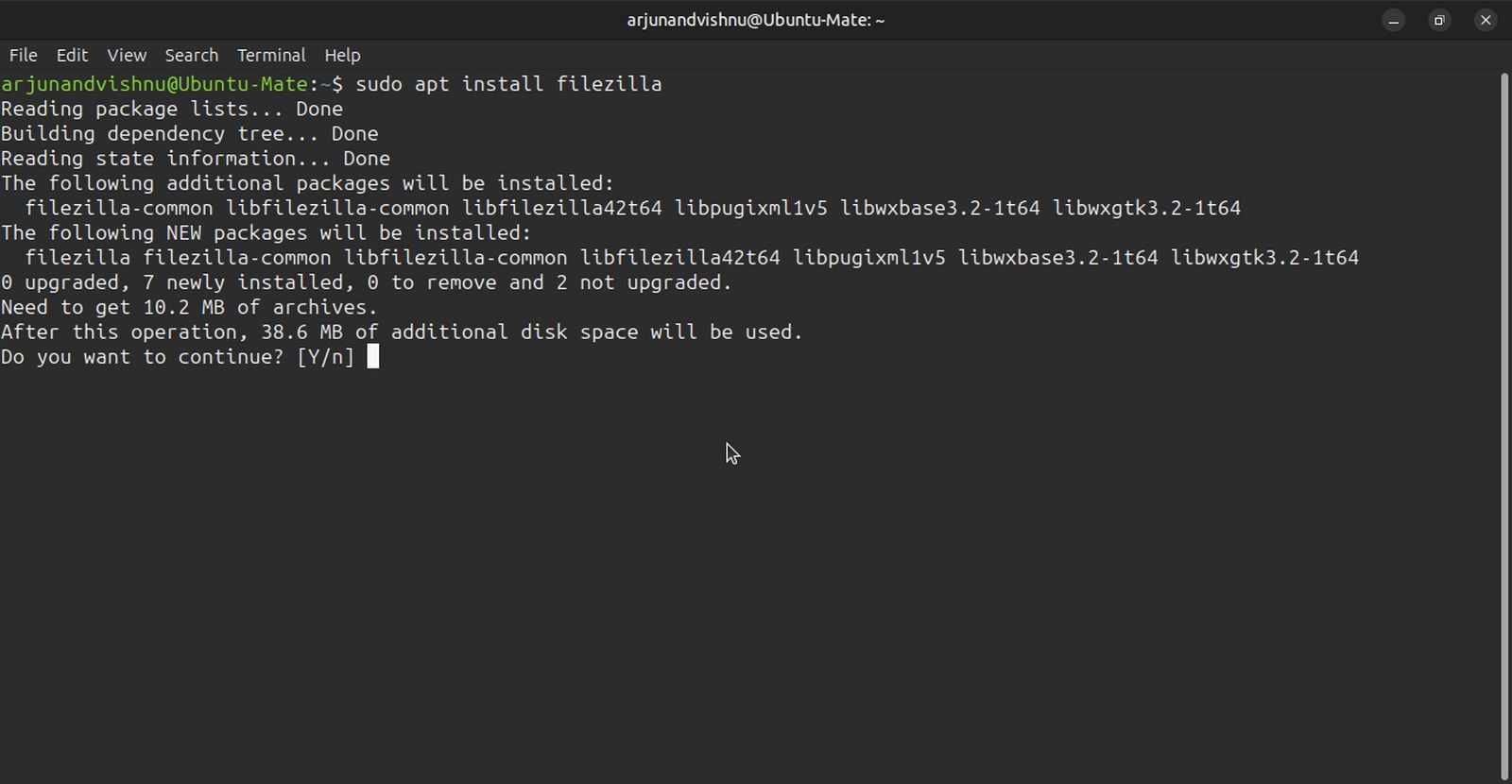Click the green arjunandvishnu@Ubuntu-Mate prompt text
Image resolution: width=1512 pixels, height=784 pixels.
click(154, 84)
